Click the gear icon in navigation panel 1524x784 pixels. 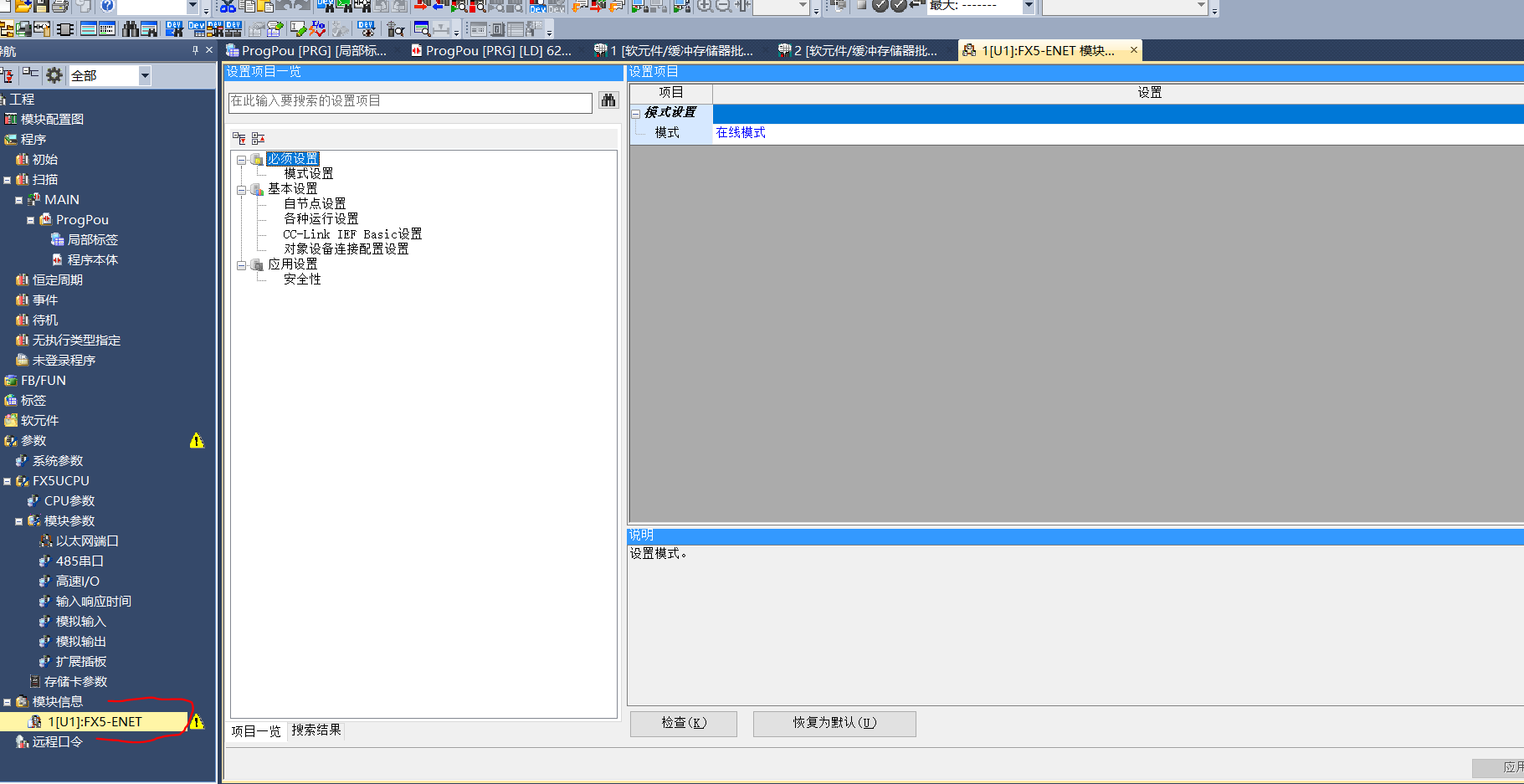(x=54, y=75)
